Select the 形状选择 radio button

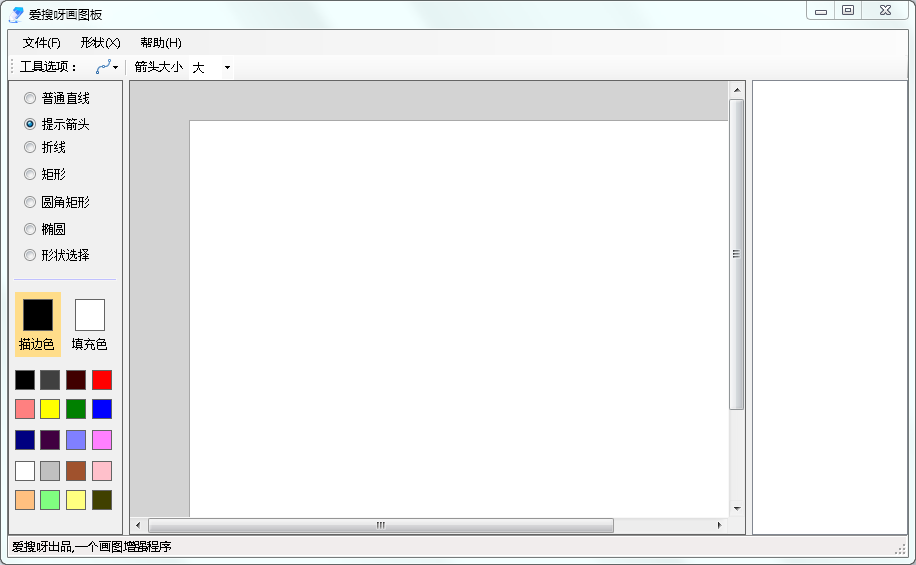[x=30, y=255]
